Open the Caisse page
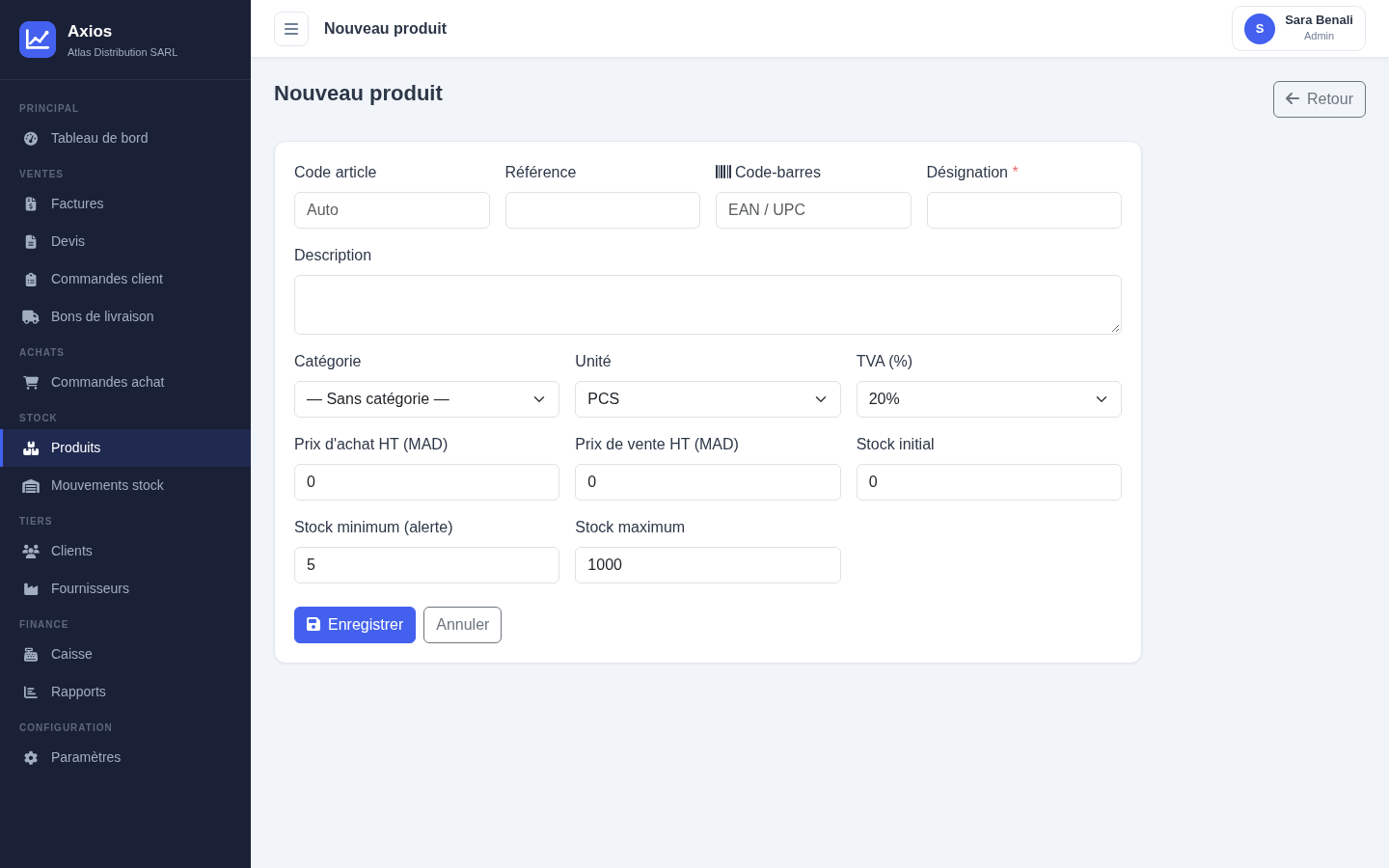Screen dimensions: 1389x868 (x=125, y=654)
